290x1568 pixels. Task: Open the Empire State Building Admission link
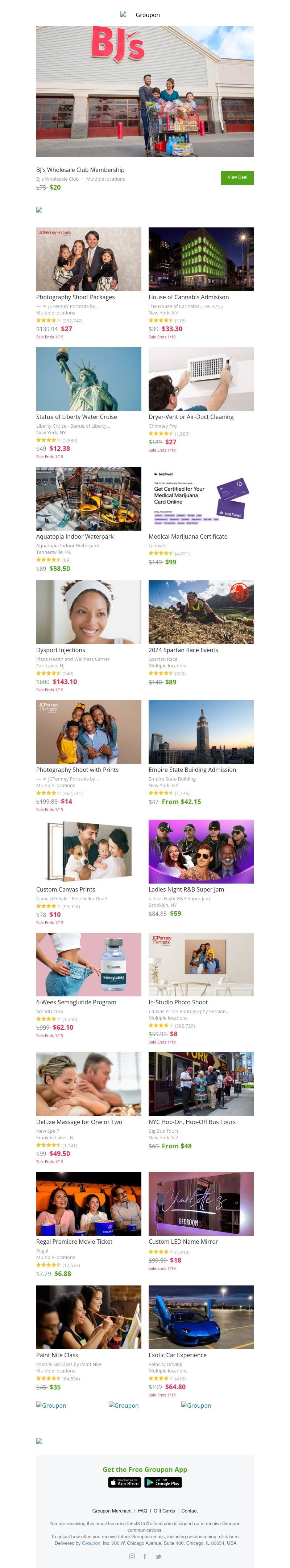pos(192,769)
